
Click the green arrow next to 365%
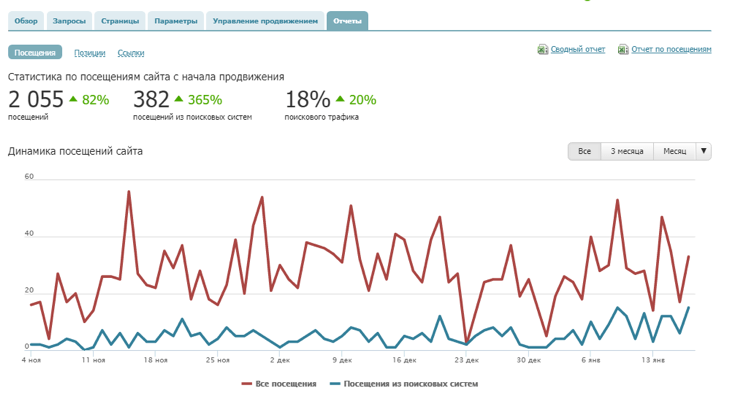tap(179, 98)
